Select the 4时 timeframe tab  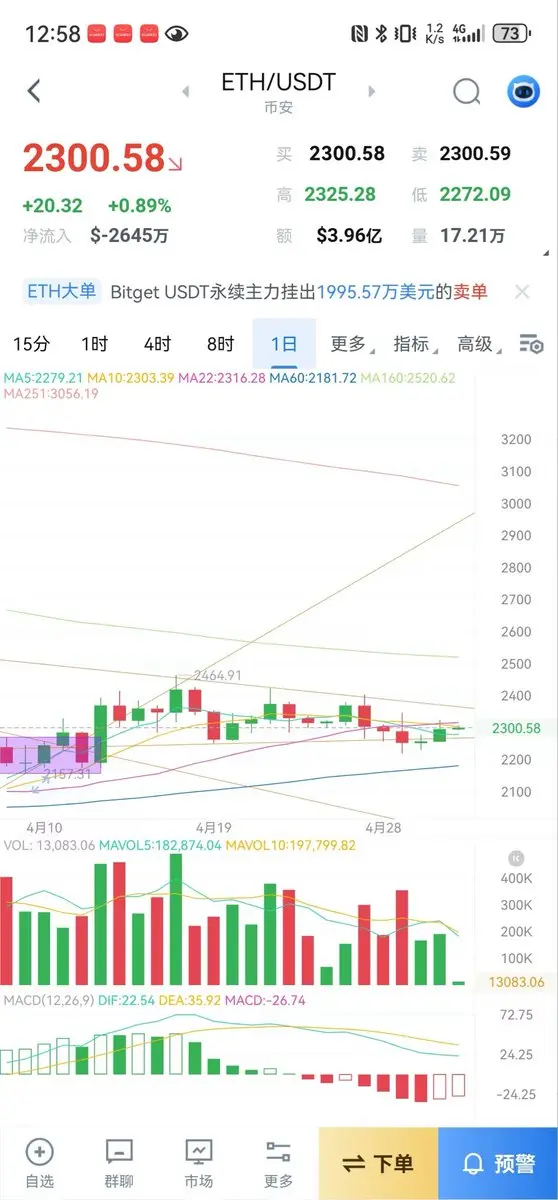pyautogui.click(x=157, y=344)
